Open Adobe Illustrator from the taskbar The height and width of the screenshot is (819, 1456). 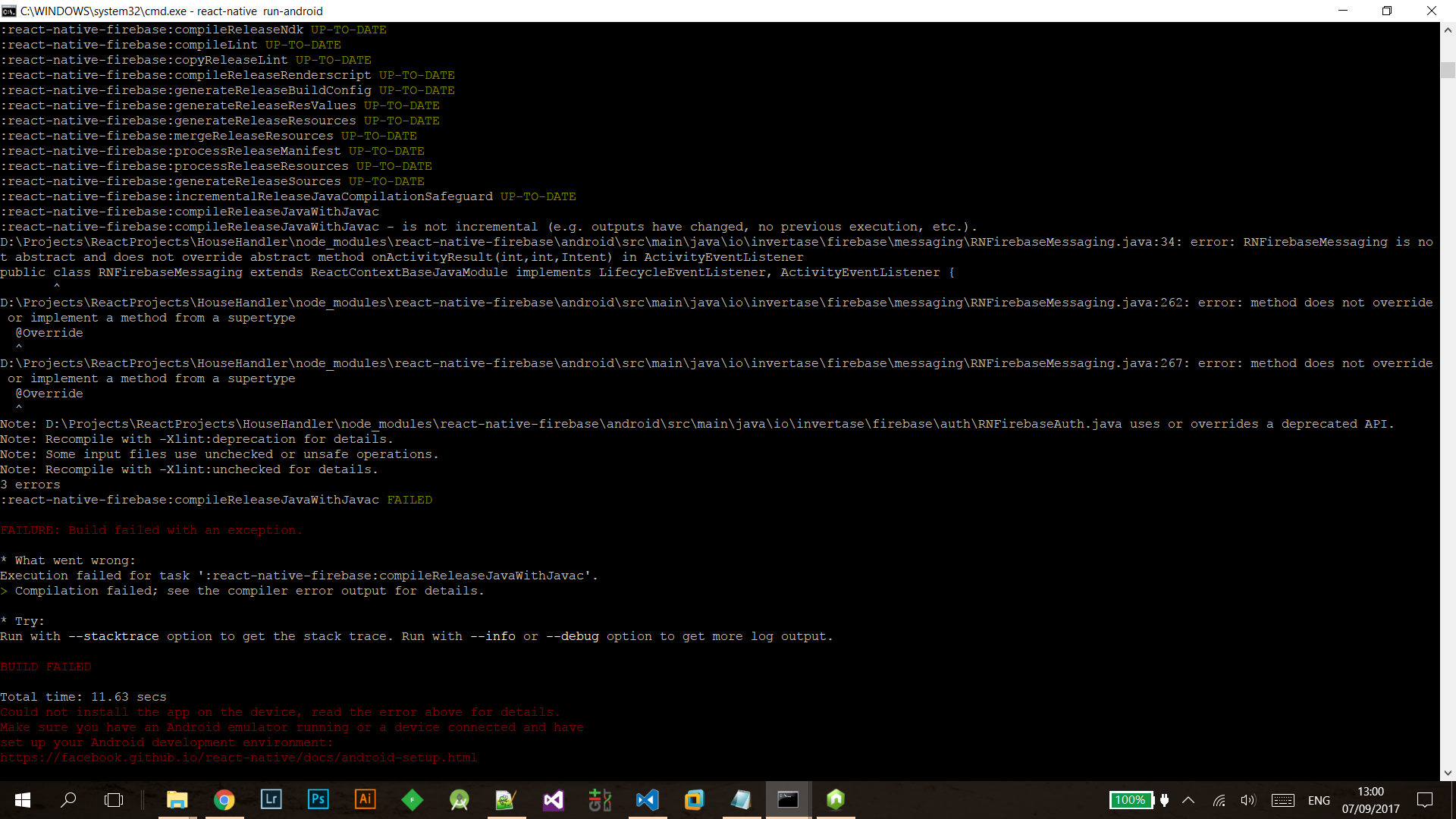365,799
